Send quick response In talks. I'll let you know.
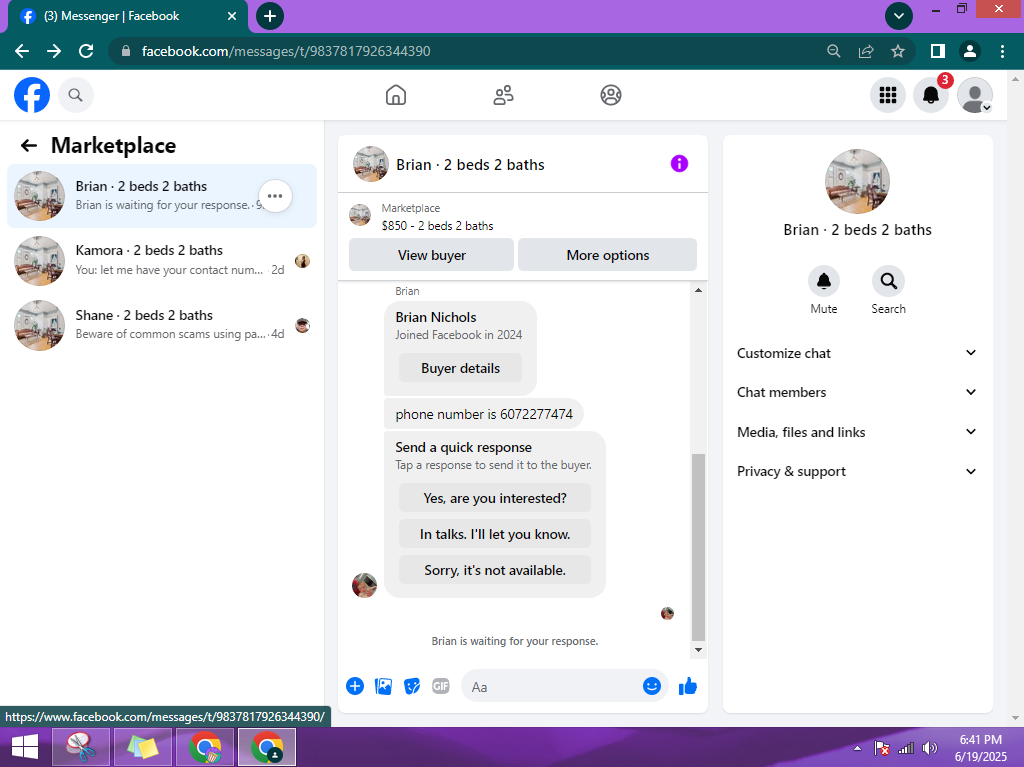 [x=495, y=534]
